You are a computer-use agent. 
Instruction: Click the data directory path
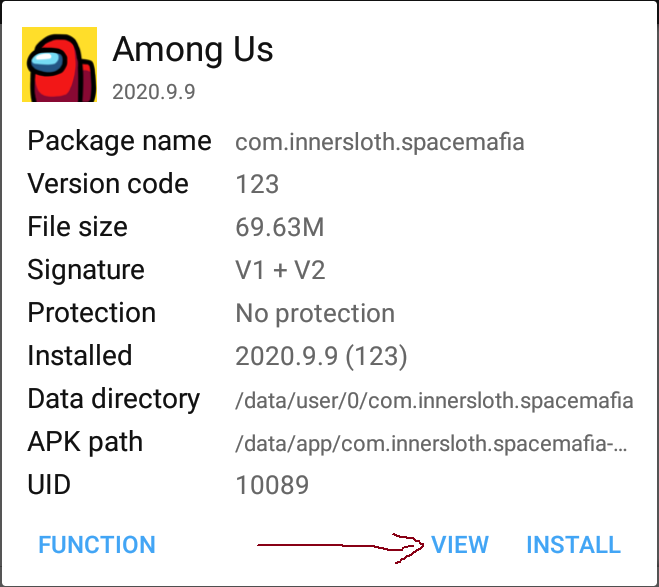click(434, 400)
